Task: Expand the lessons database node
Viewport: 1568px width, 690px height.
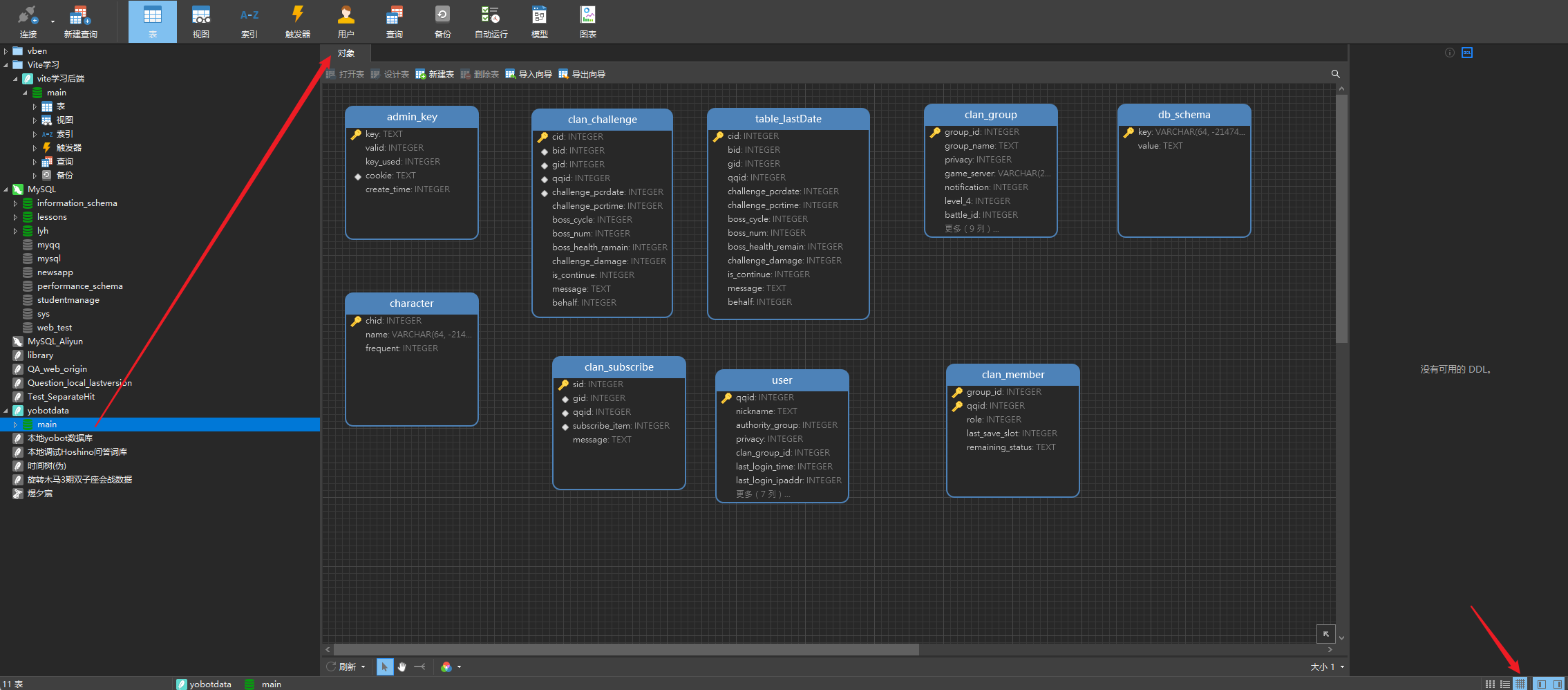Action: click(15, 217)
